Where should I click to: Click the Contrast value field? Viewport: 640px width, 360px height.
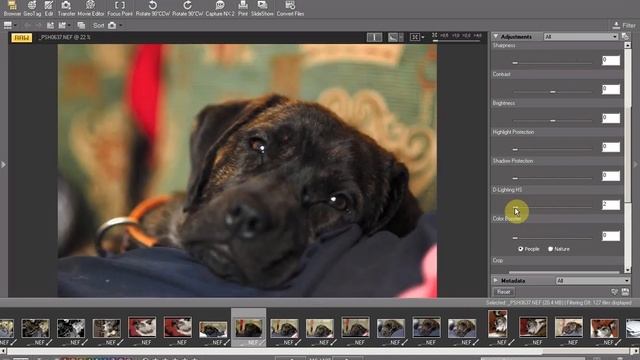(x=611, y=89)
